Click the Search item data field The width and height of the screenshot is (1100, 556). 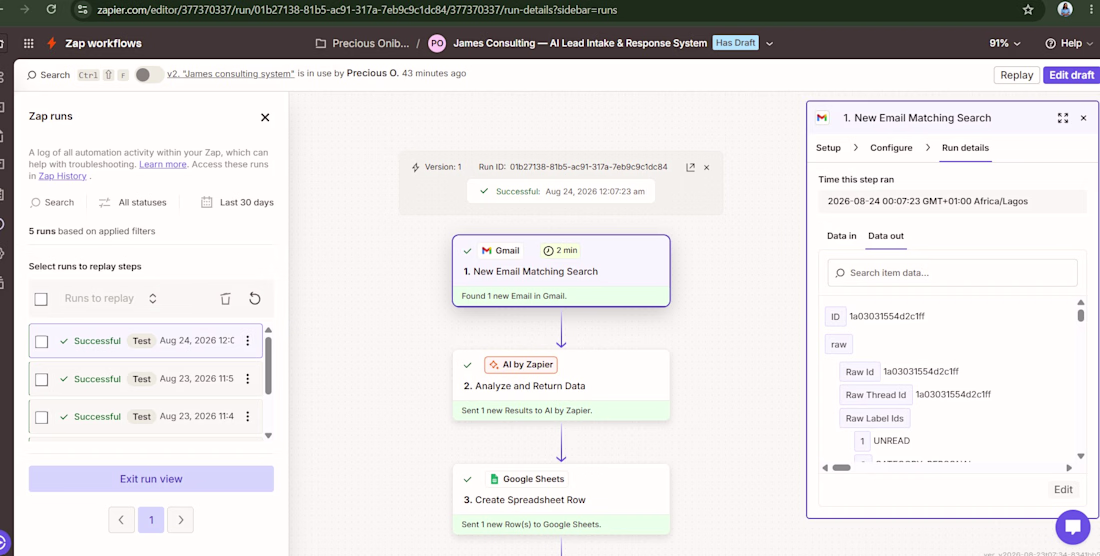click(x=952, y=273)
